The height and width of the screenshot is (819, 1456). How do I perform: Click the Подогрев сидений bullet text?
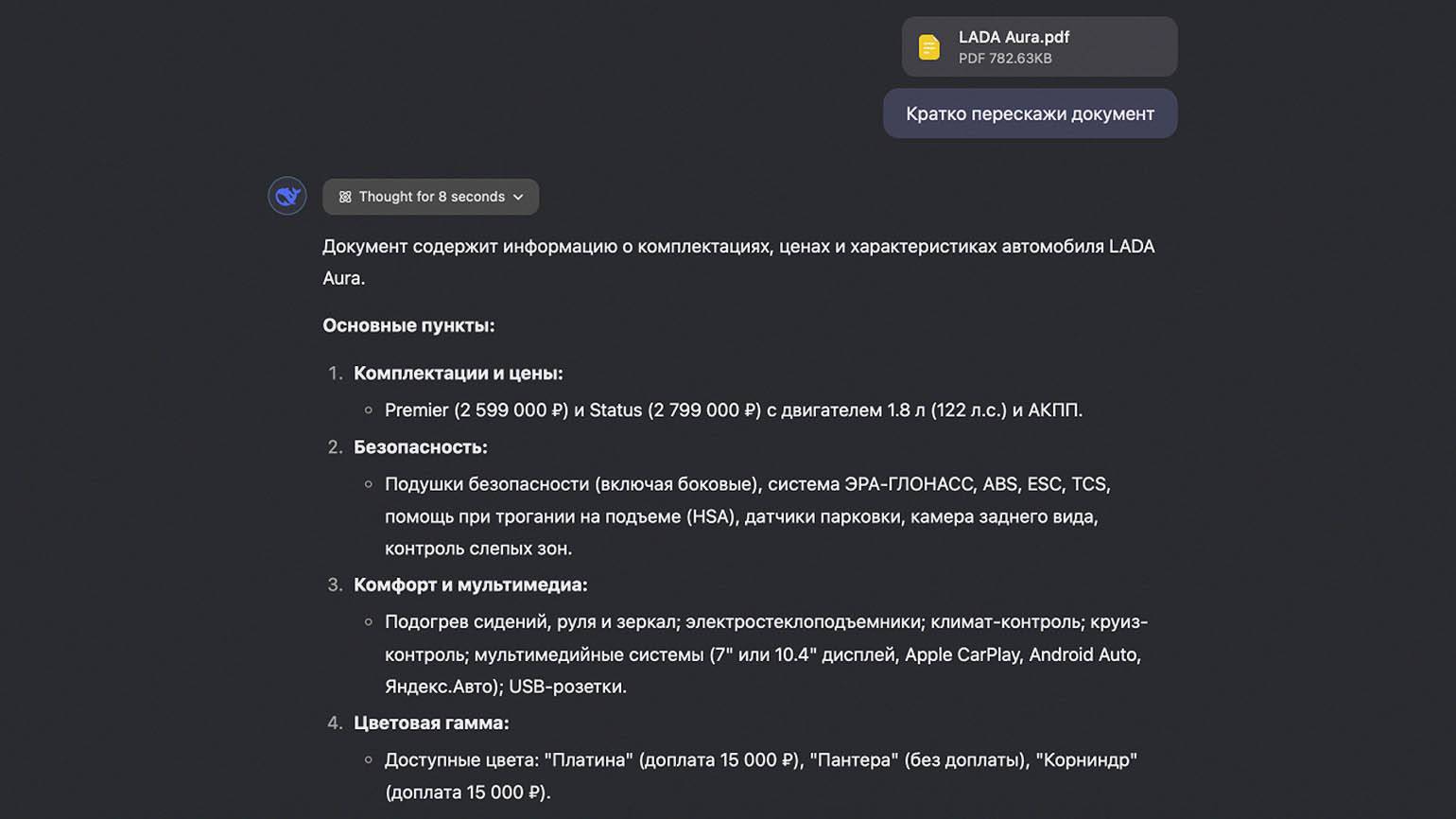pyautogui.click(x=766, y=654)
